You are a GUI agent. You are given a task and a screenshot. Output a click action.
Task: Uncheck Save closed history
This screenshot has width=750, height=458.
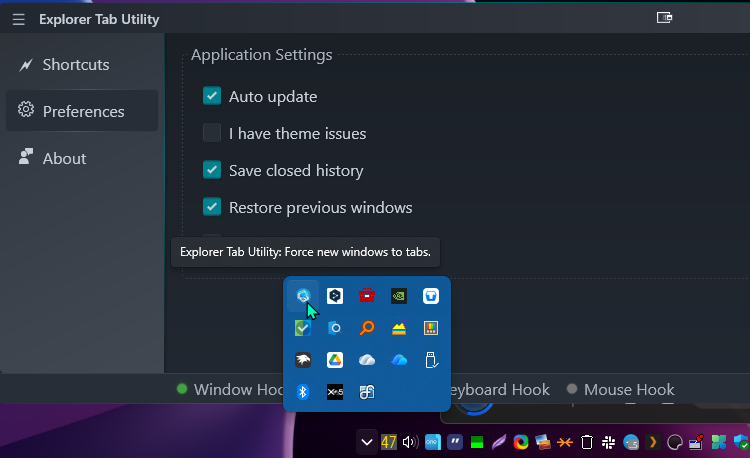click(212, 170)
